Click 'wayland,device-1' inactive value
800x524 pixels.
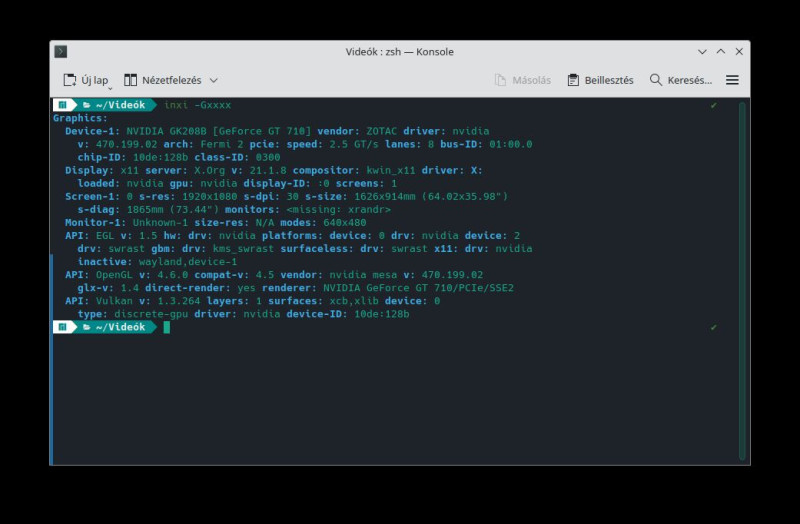(188, 262)
